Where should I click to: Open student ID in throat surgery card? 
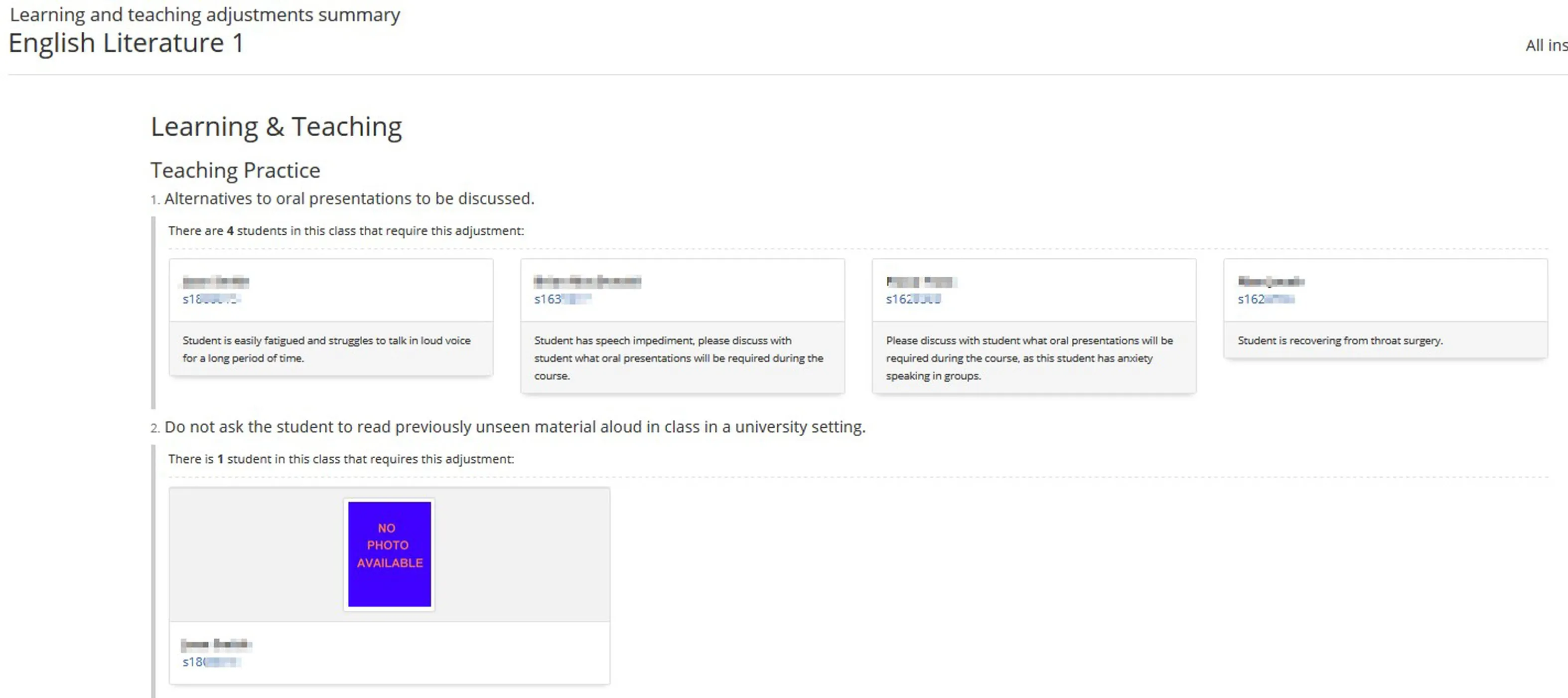(x=1265, y=299)
